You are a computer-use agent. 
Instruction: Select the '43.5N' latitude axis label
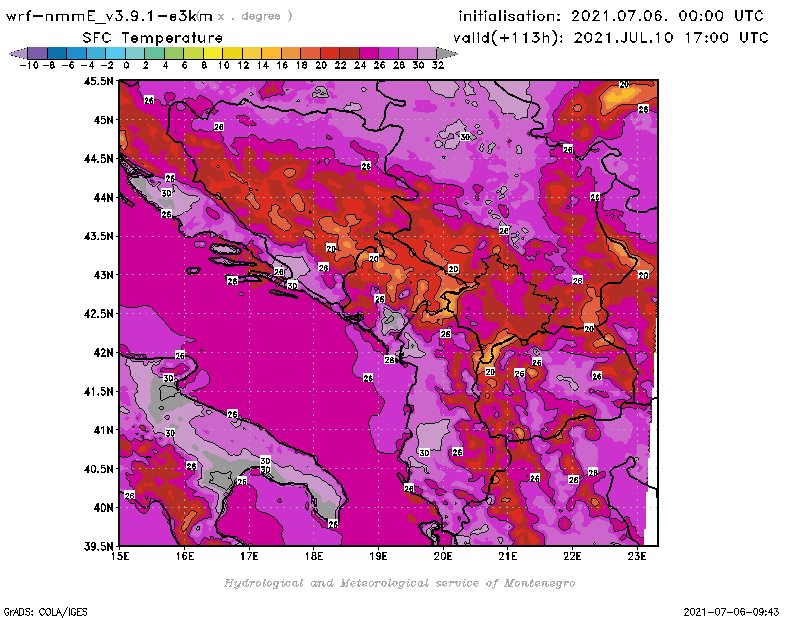(98, 236)
